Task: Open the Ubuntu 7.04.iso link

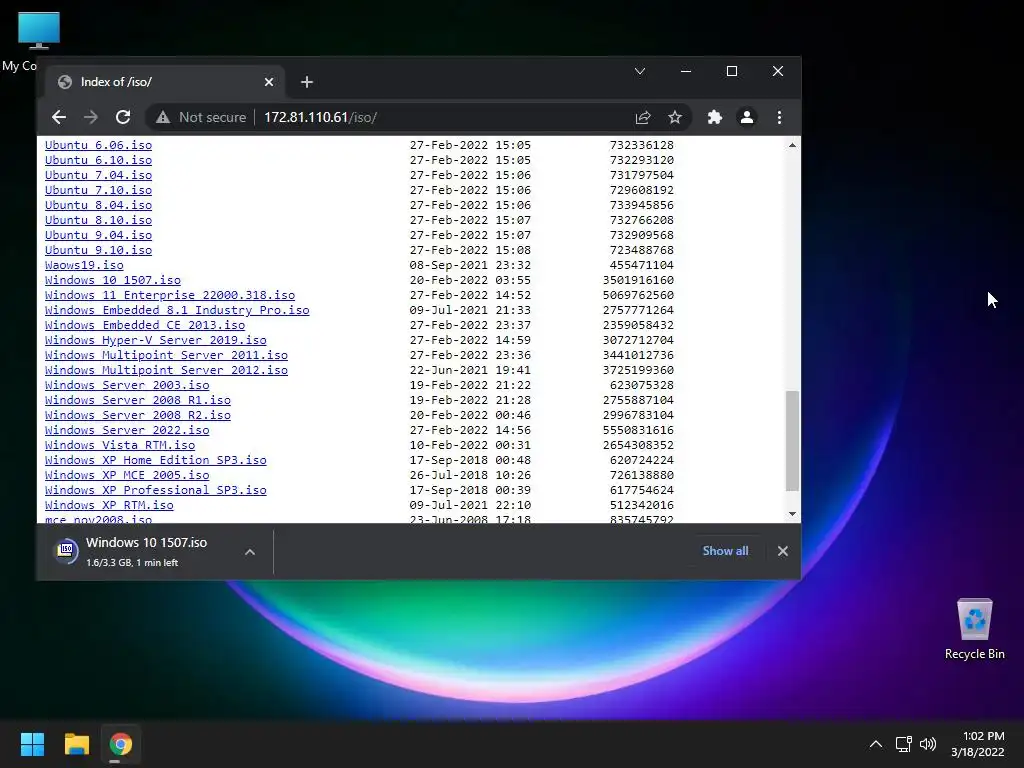Action: point(98,175)
